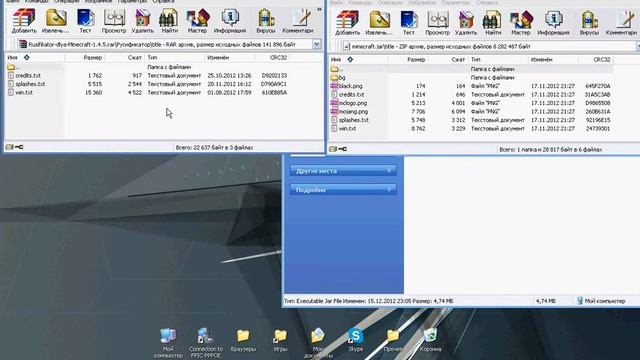Click Удалить icon in left WinRAR window
Screen dimensions: 640x360
pyautogui.click(x=142, y=20)
